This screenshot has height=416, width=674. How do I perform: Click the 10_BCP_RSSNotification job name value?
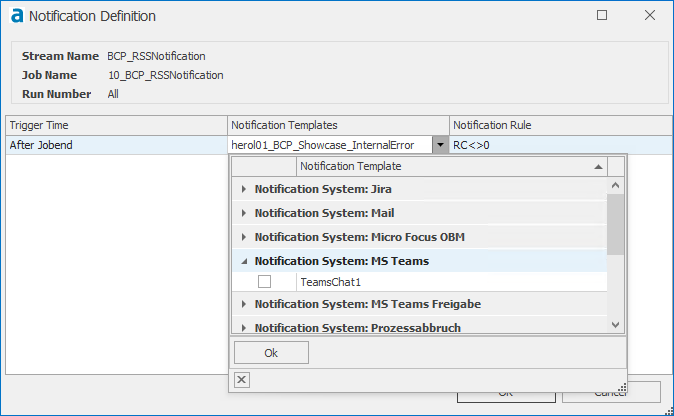coord(166,75)
